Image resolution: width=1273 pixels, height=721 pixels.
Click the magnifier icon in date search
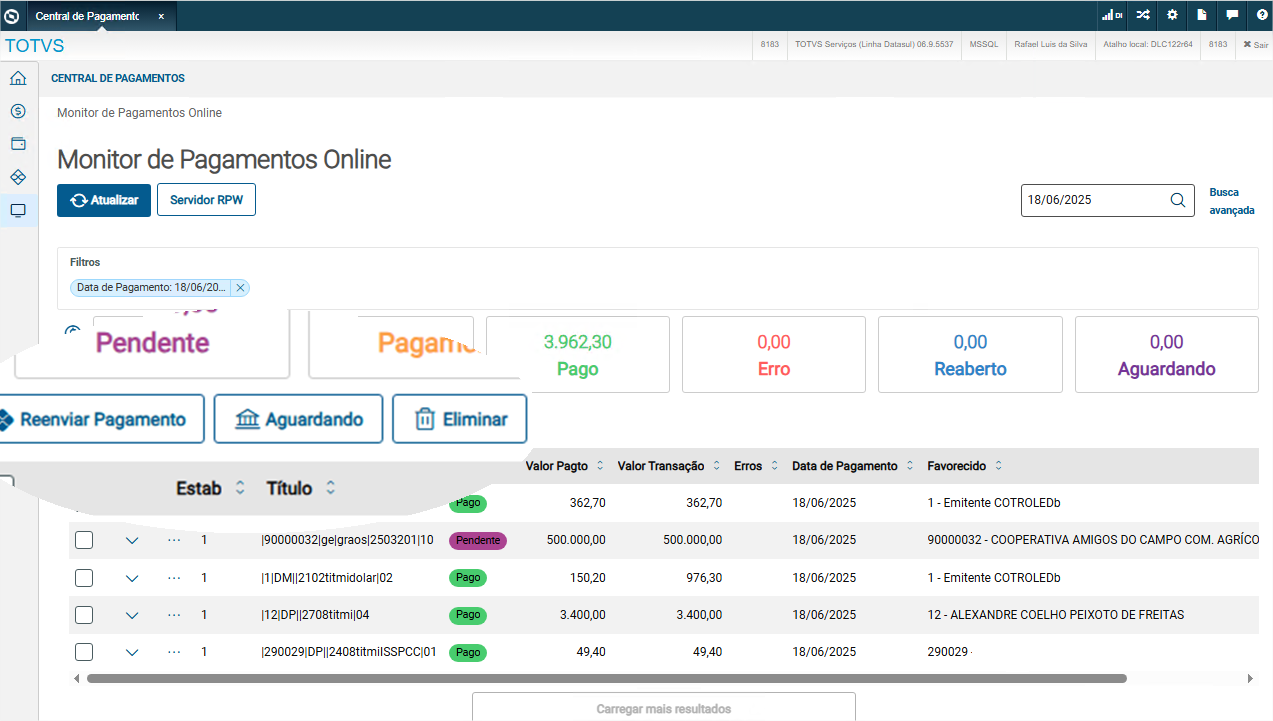click(x=1178, y=200)
